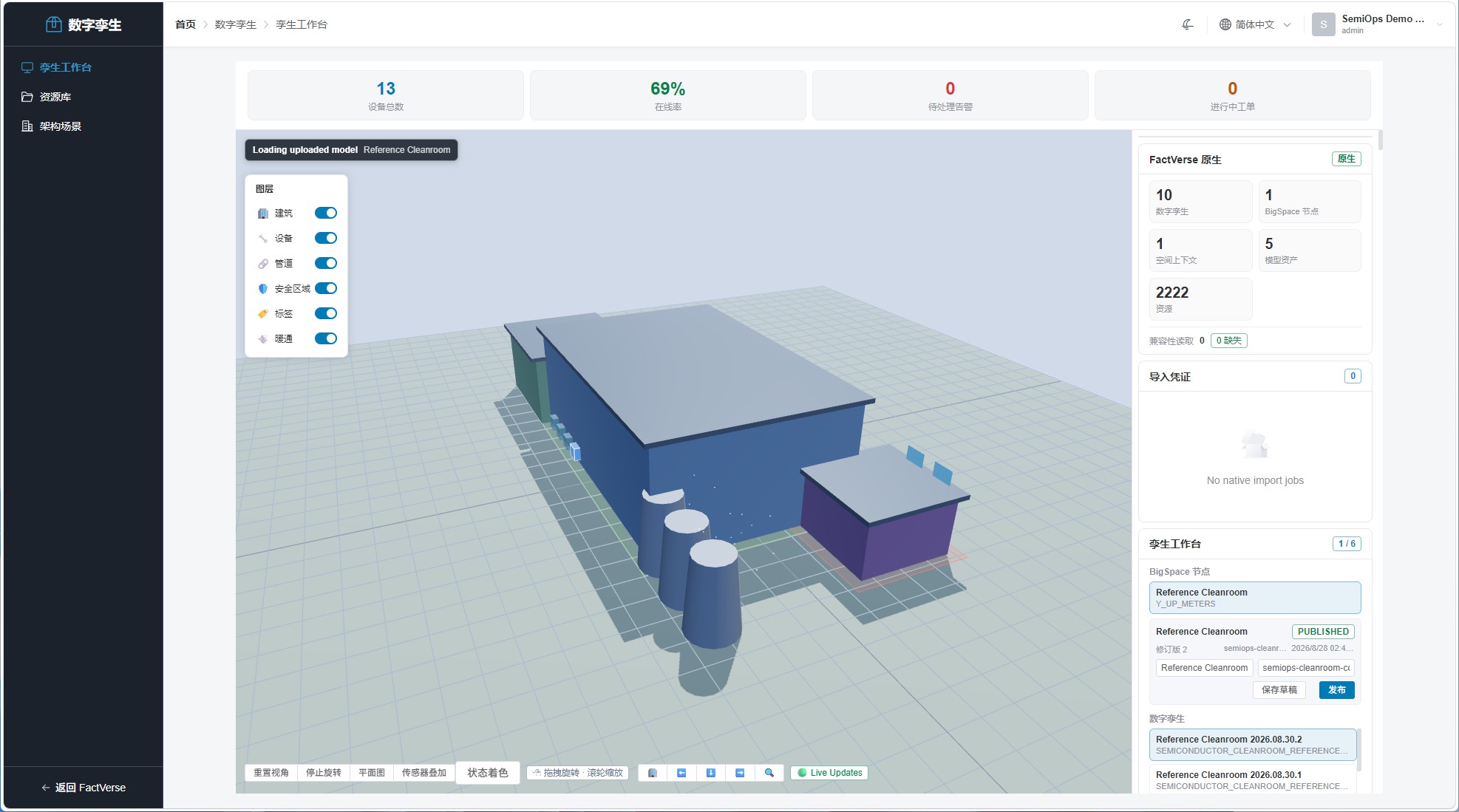Click the right arrow view button

pyautogui.click(x=740, y=773)
